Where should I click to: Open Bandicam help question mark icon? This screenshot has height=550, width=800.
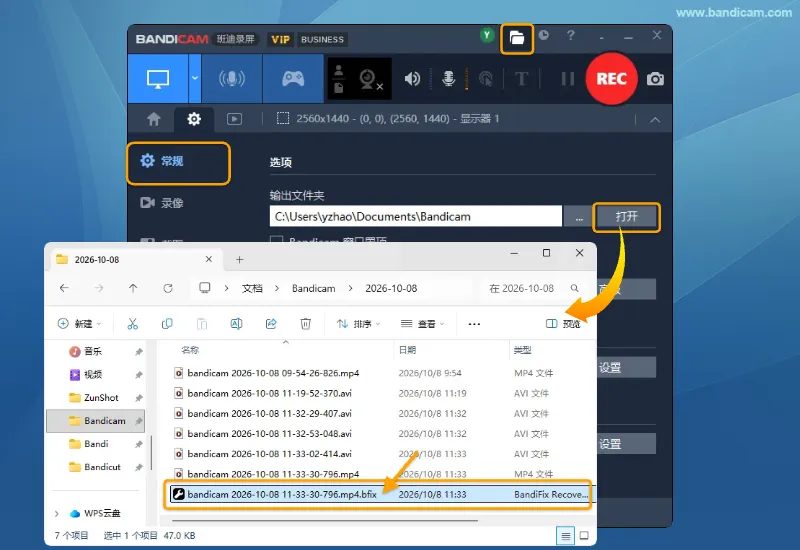pyautogui.click(x=571, y=35)
